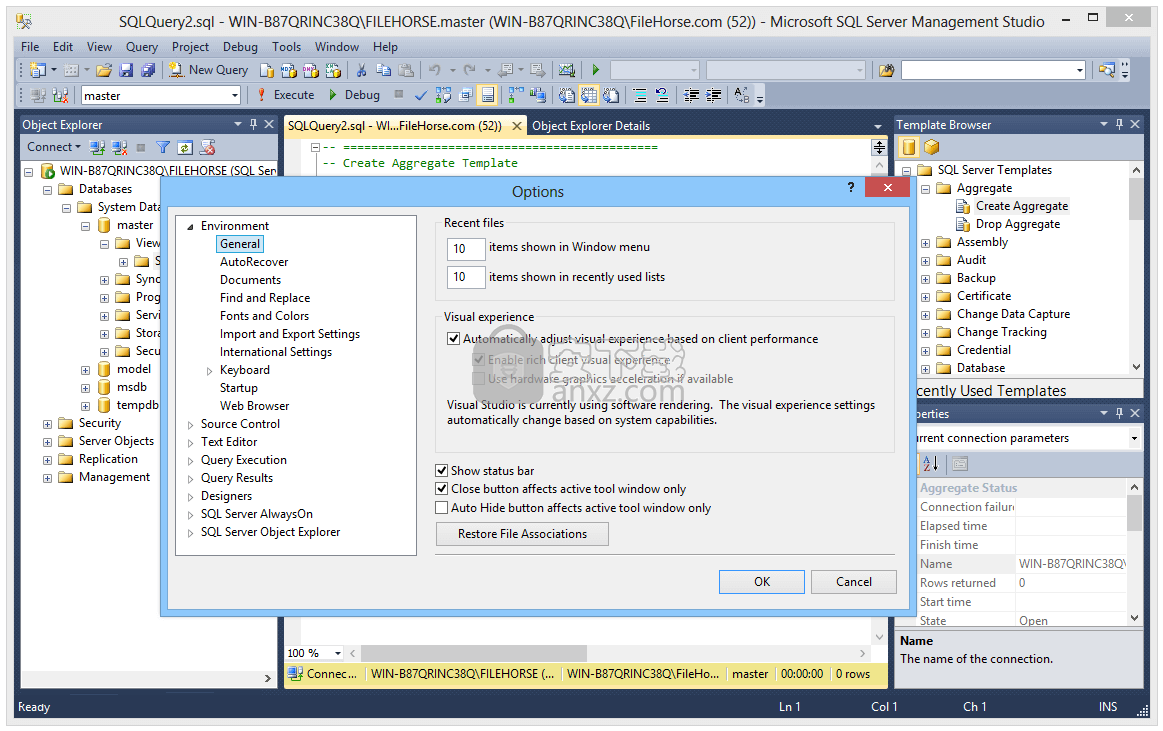This screenshot has height=731, width=1163.
Task: Show Analysis Server templates in Template Browser
Action: coord(932,148)
